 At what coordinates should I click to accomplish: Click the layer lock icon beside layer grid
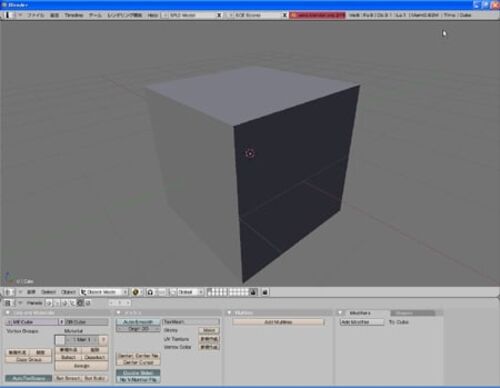(x=253, y=292)
